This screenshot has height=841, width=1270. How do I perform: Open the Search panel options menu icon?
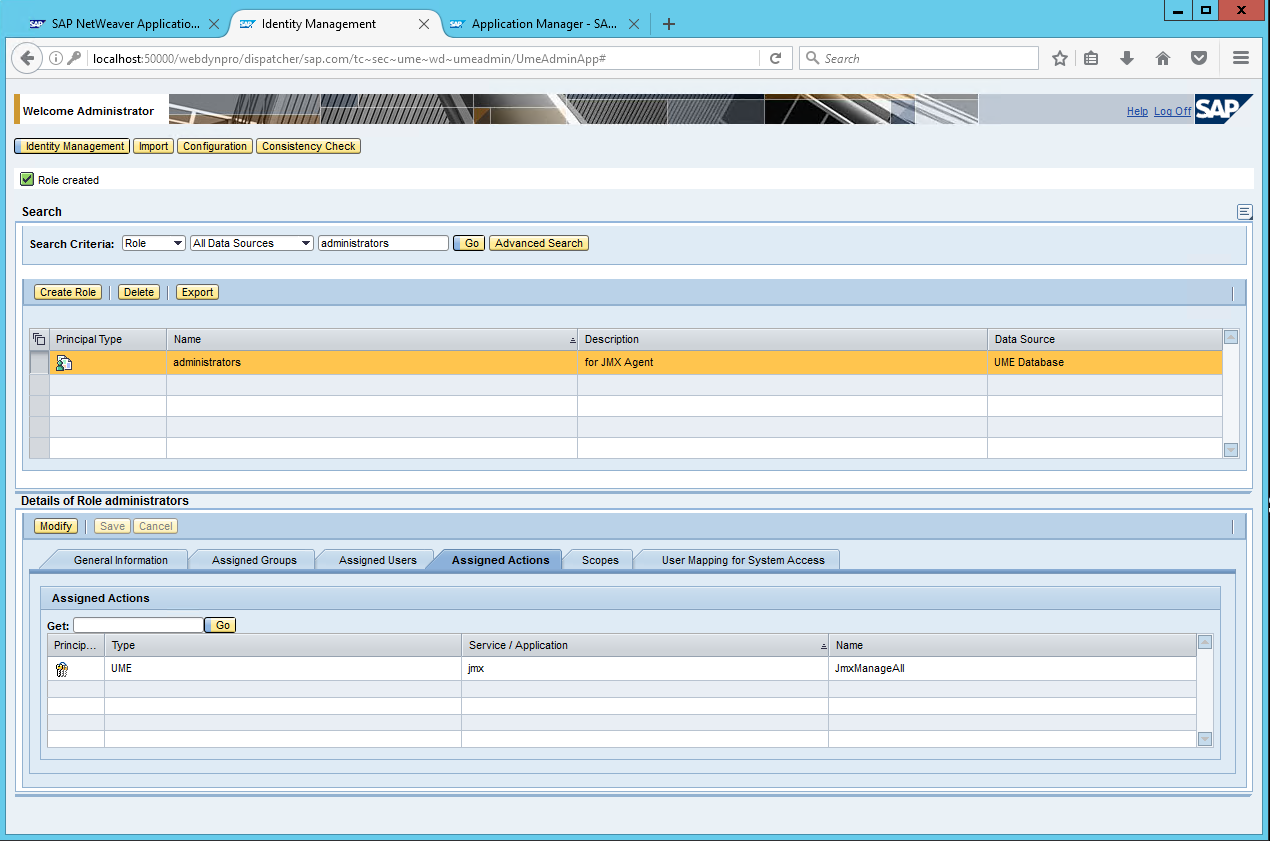click(1244, 212)
